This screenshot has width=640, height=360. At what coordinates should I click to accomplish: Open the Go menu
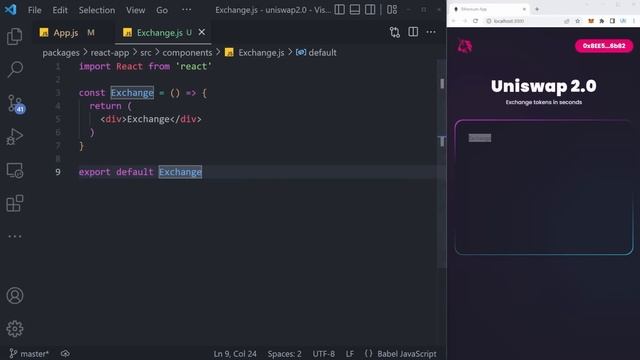[162, 10]
